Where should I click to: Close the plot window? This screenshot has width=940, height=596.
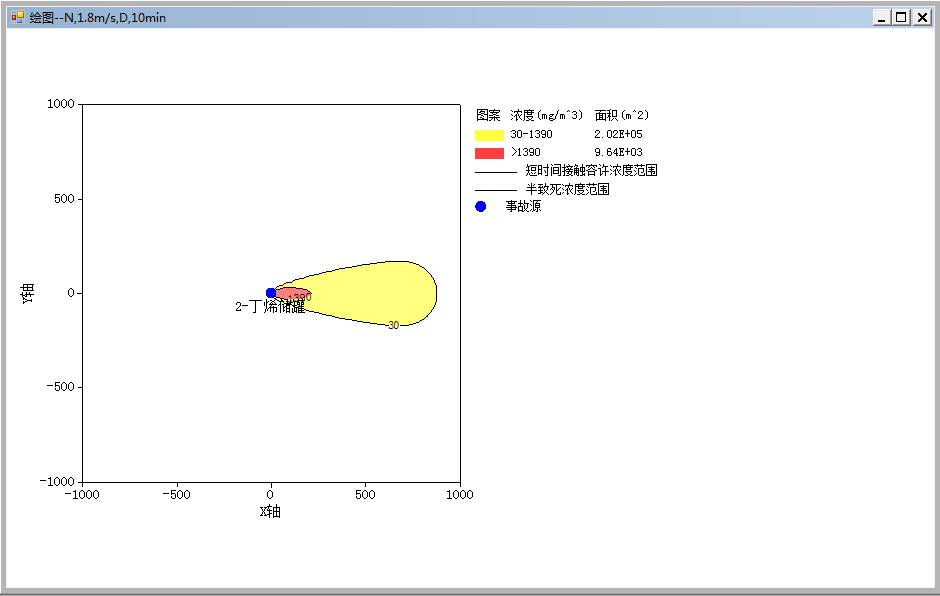922,17
